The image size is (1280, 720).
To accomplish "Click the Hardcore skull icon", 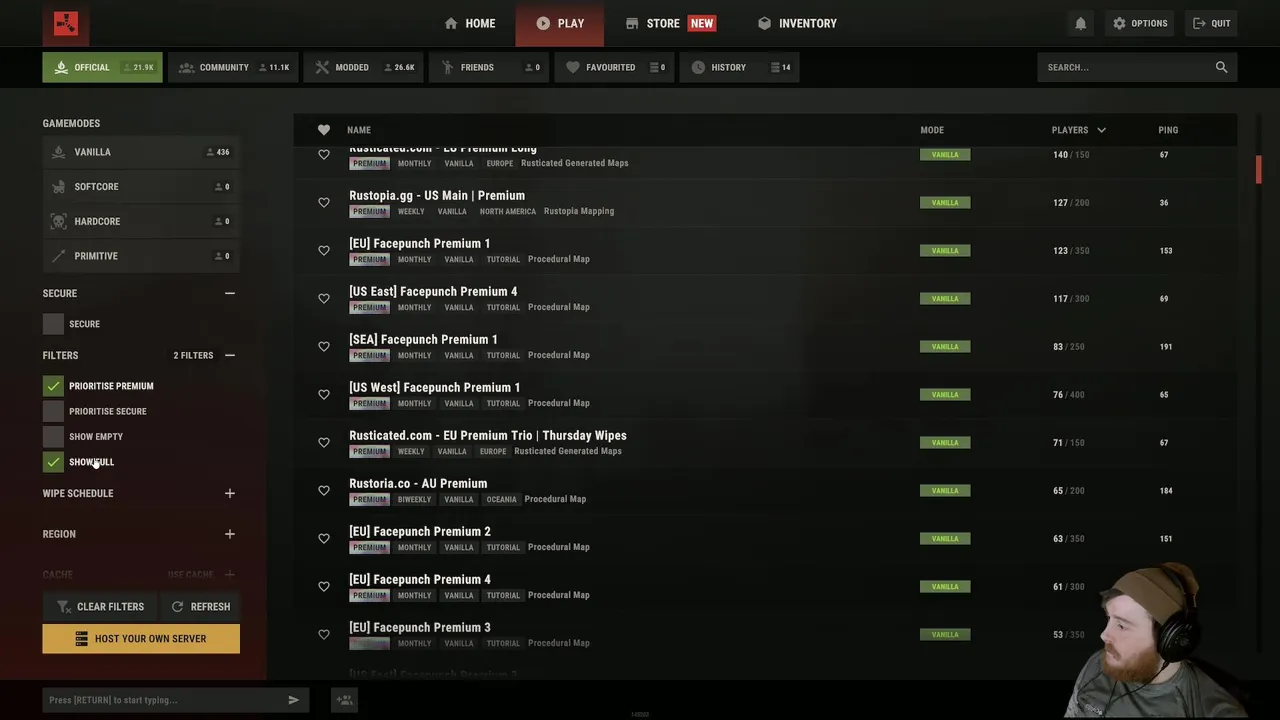I will pos(58,221).
